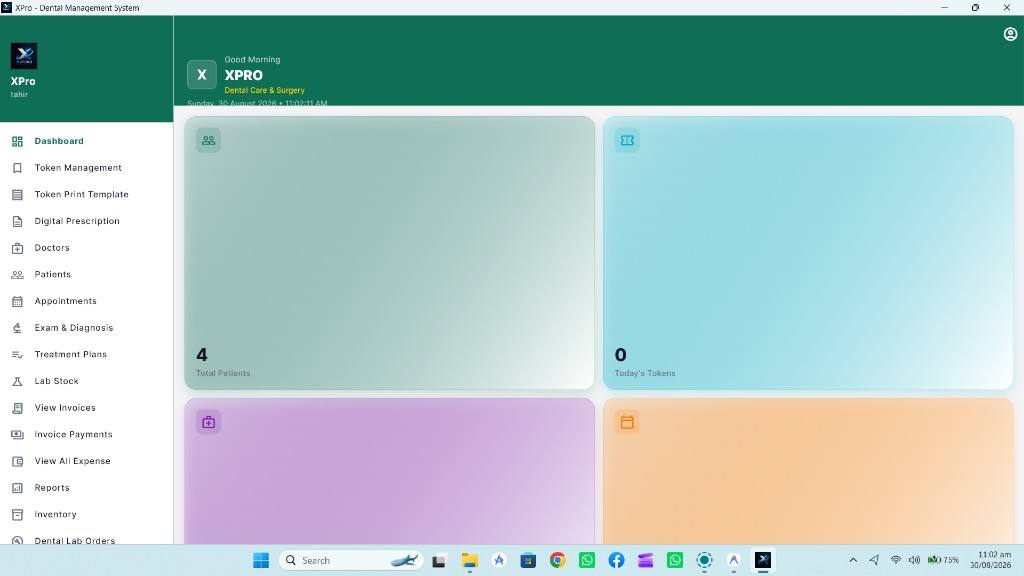Screen dimensions: 1024x576
Task: Open the user account profile icon
Action: click(1010, 34)
